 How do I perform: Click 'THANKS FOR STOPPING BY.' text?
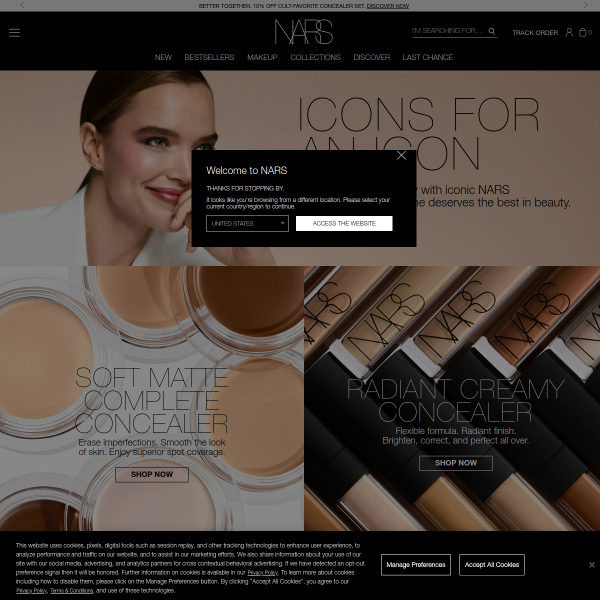[x=245, y=189]
